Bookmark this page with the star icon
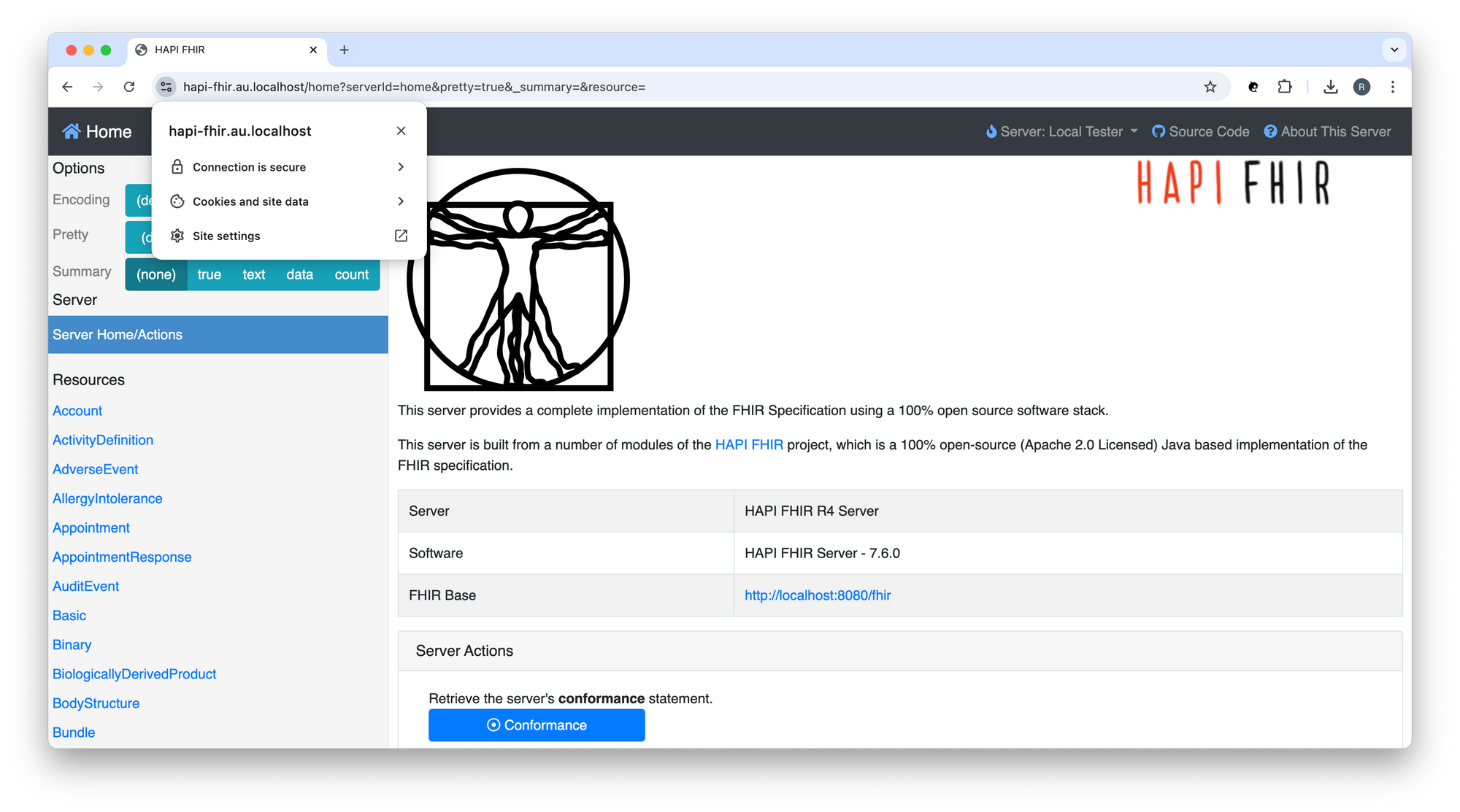 [x=1210, y=87]
